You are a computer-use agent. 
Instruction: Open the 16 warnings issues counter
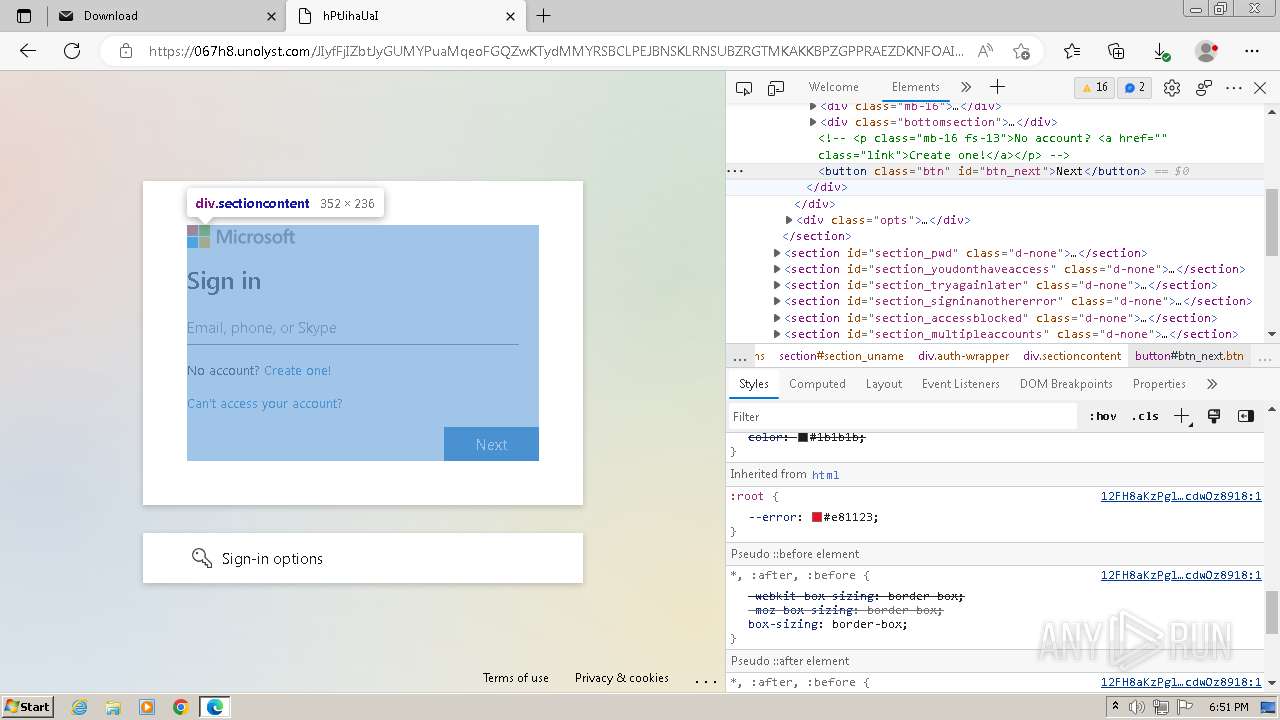(1094, 87)
